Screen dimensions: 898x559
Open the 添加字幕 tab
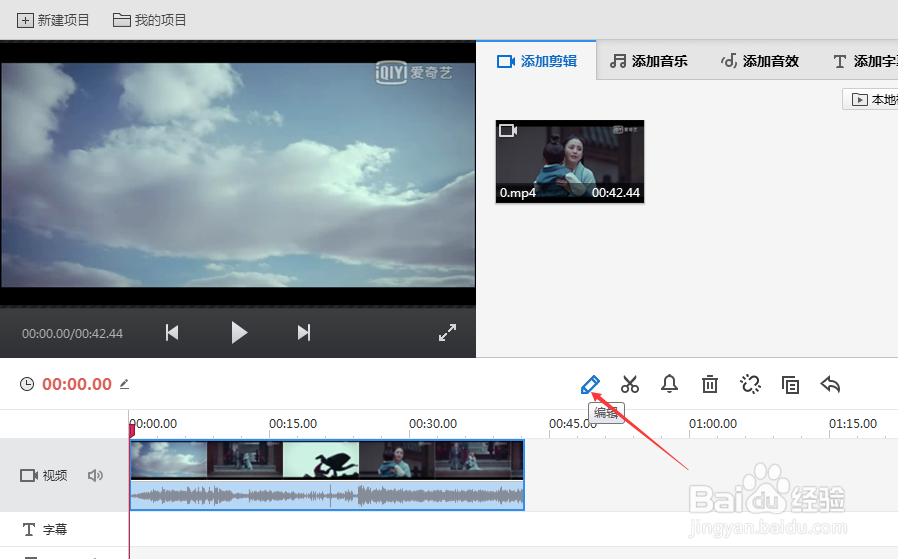click(x=865, y=61)
